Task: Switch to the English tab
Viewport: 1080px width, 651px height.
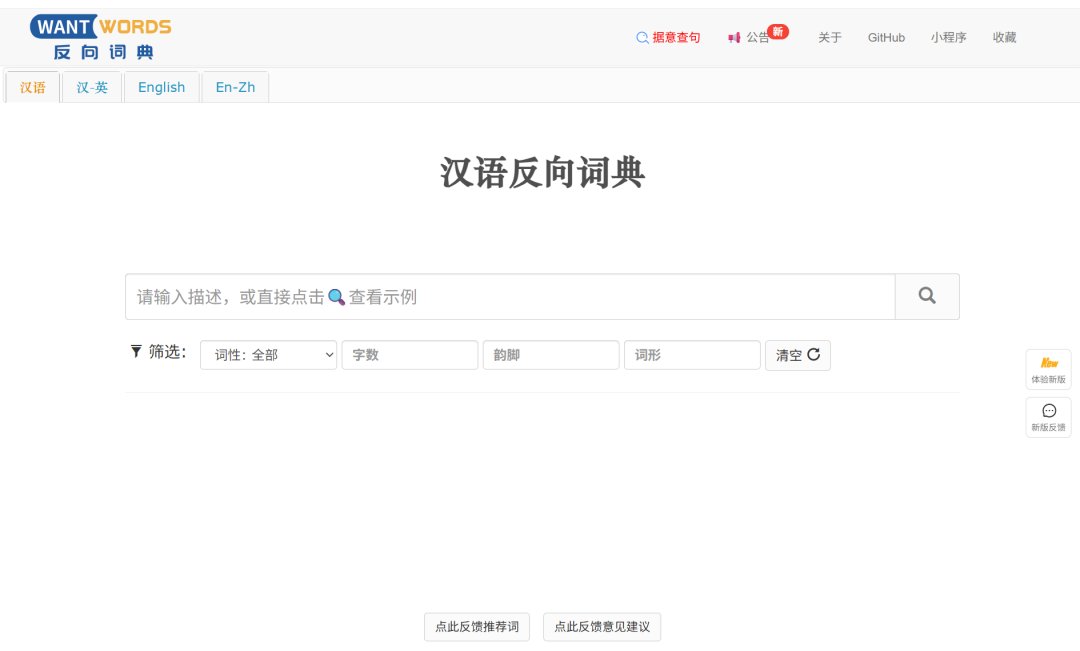Action: [161, 87]
